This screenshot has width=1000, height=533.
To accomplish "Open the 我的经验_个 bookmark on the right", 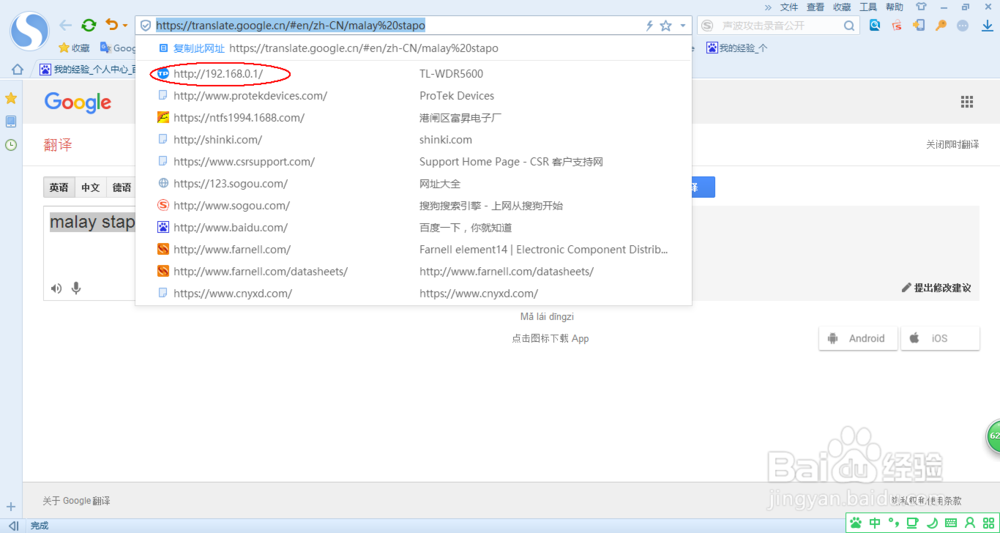I will 737,48.
